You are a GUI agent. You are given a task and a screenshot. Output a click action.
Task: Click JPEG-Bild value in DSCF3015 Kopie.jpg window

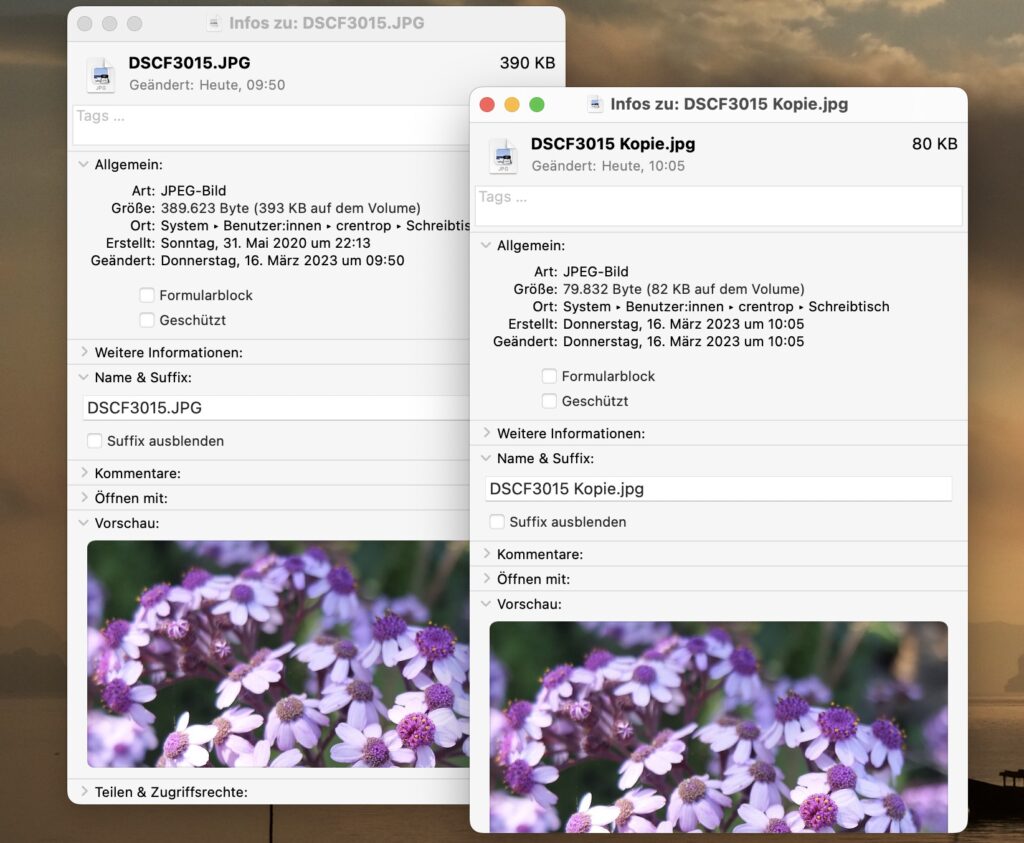596,272
